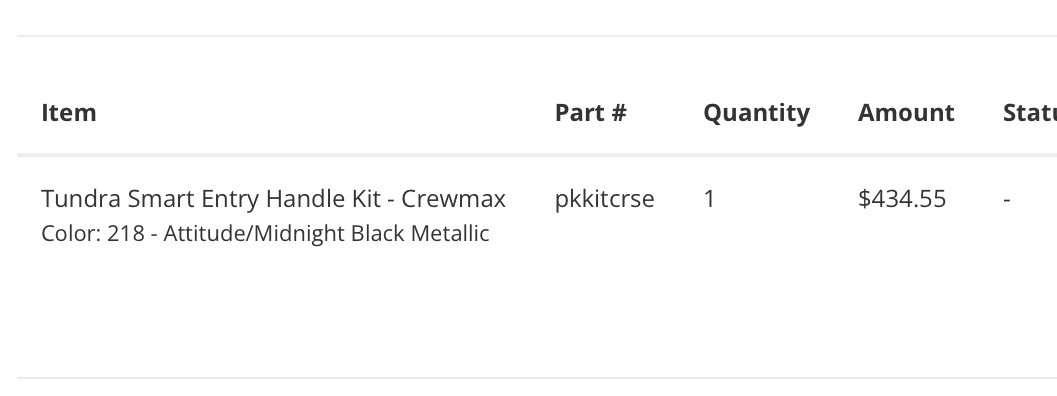Select the Amount column header
1057x396 pixels.
point(906,113)
